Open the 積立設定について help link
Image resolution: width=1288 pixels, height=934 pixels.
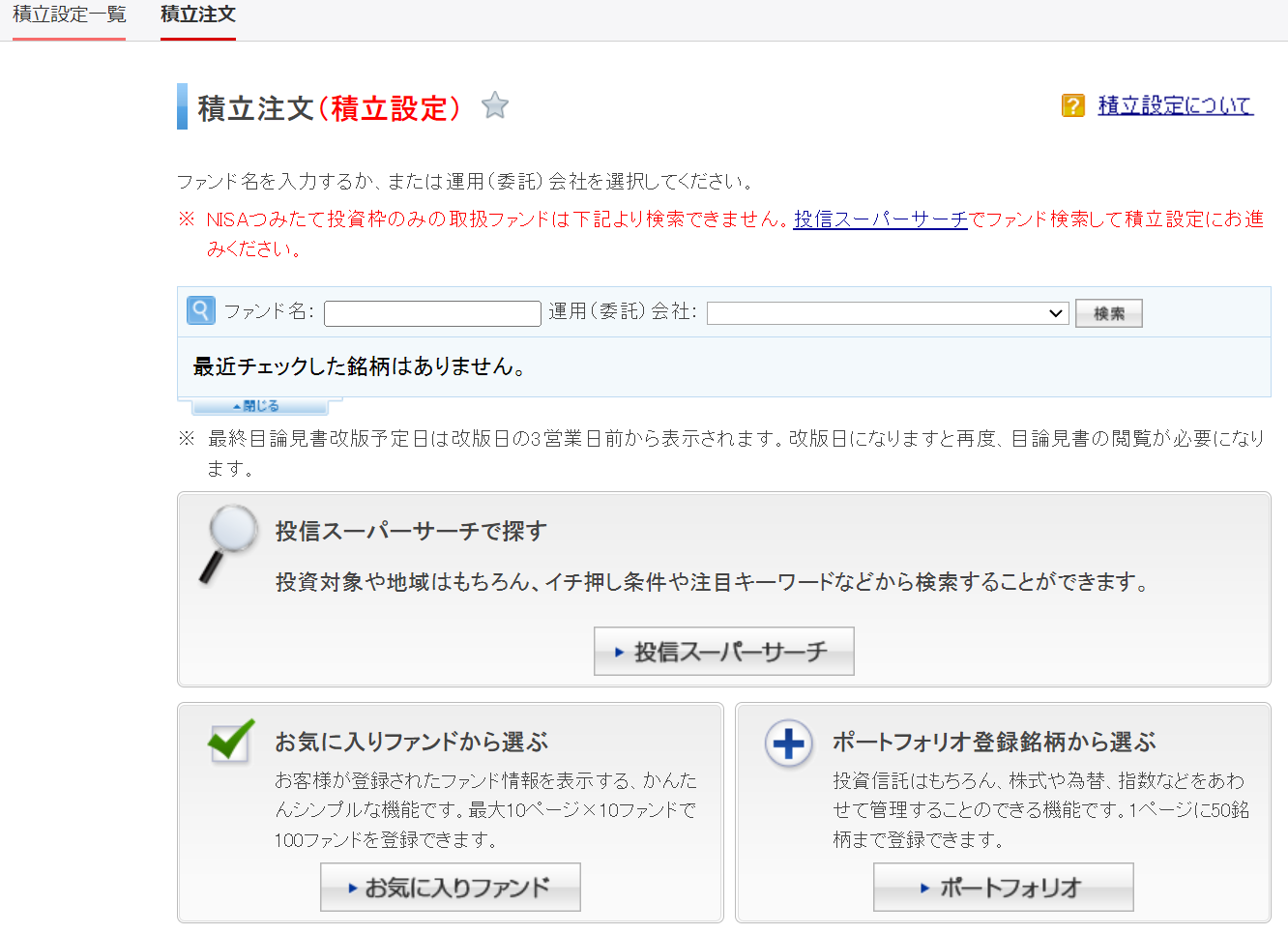[1175, 105]
